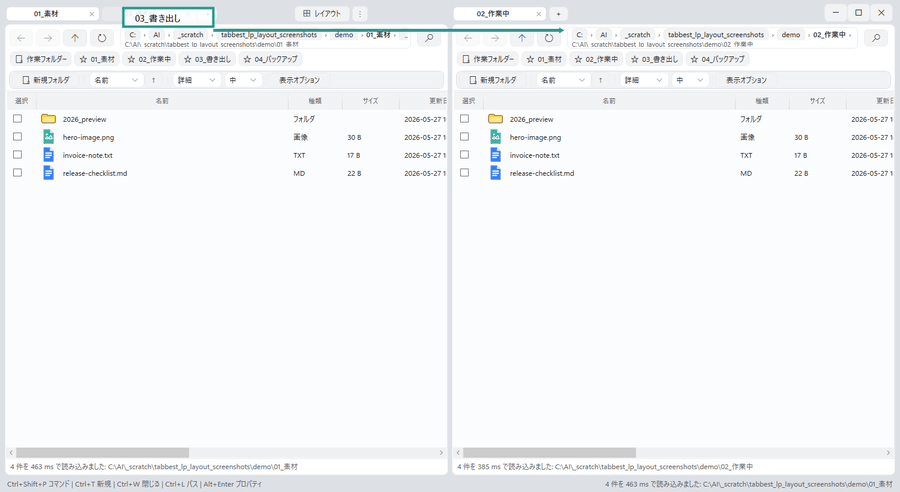
Task: Toggle sort direction arrow in right pane
Action: (x=600, y=80)
